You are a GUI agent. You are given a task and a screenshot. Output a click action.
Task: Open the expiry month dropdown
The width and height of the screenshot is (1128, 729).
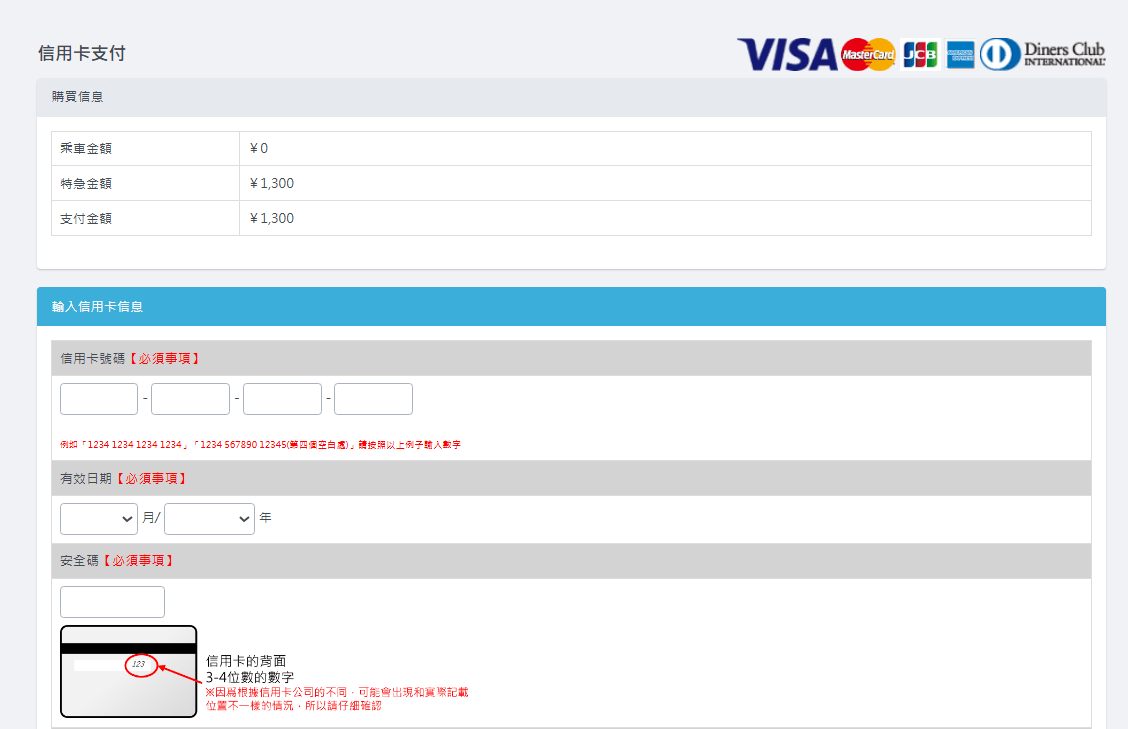pyautogui.click(x=99, y=518)
